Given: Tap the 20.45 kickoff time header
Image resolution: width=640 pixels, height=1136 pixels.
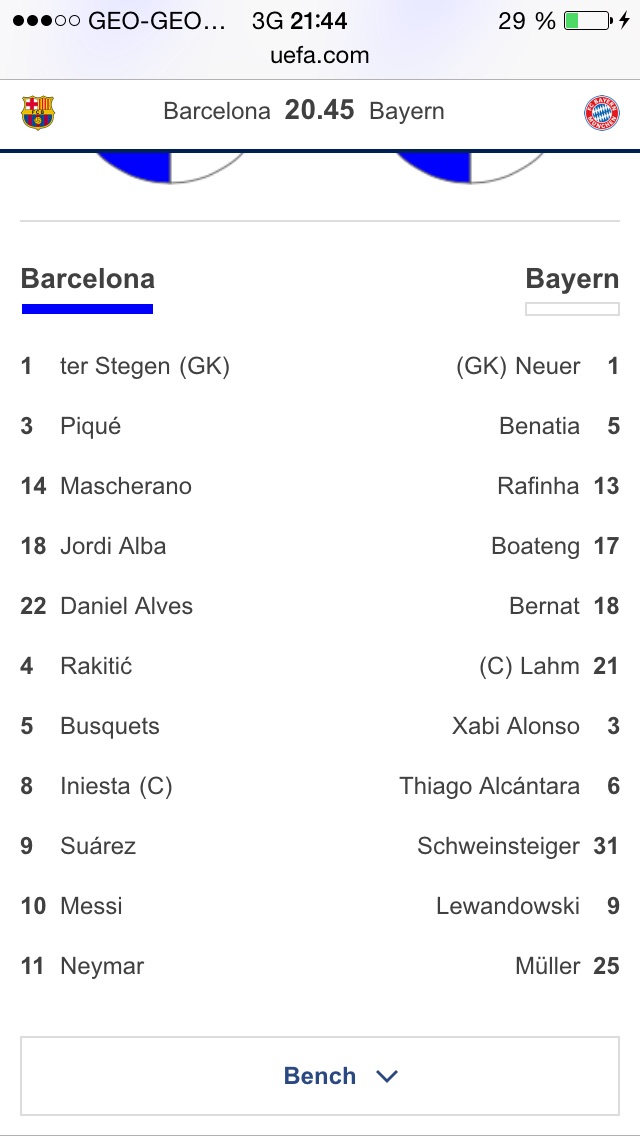Looking at the screenshot, I should pos(319,111).
